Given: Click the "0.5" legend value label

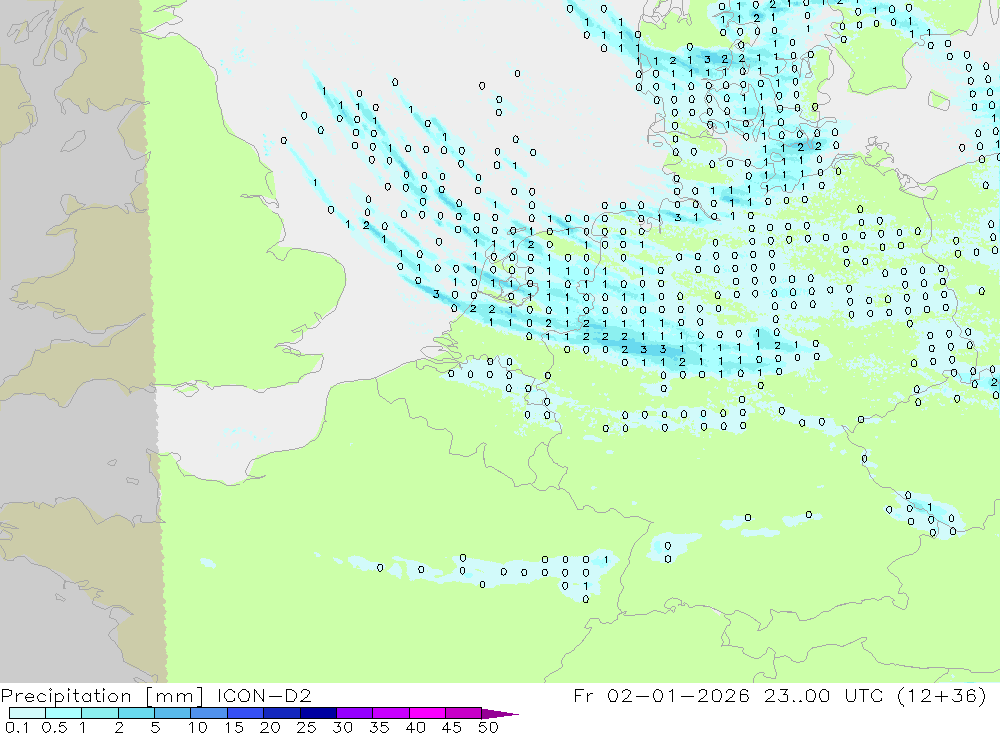Looking at the screenshot, I should click(54, 727).
